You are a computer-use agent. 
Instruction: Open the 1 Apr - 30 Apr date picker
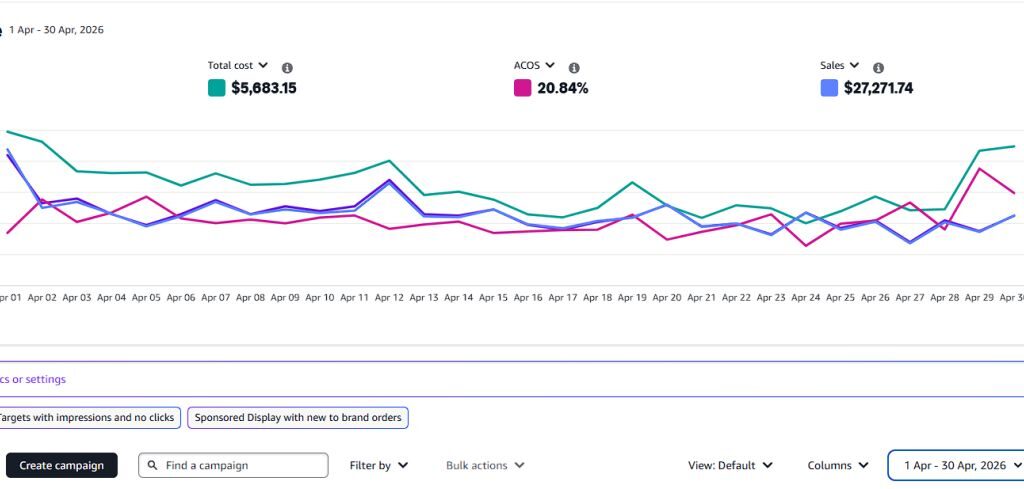pyautogui.click(x=956, y=465)
